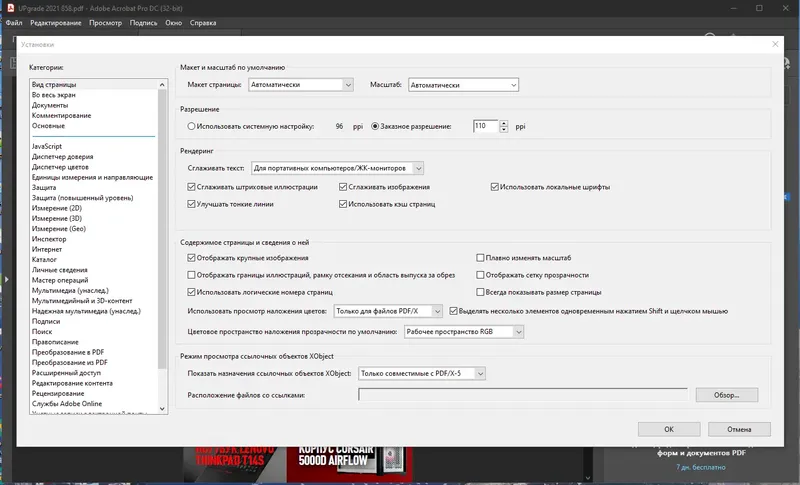Select Использовать системную настройку radio button
This screenshot has height=485, width=800.
(x=191, y=126)
